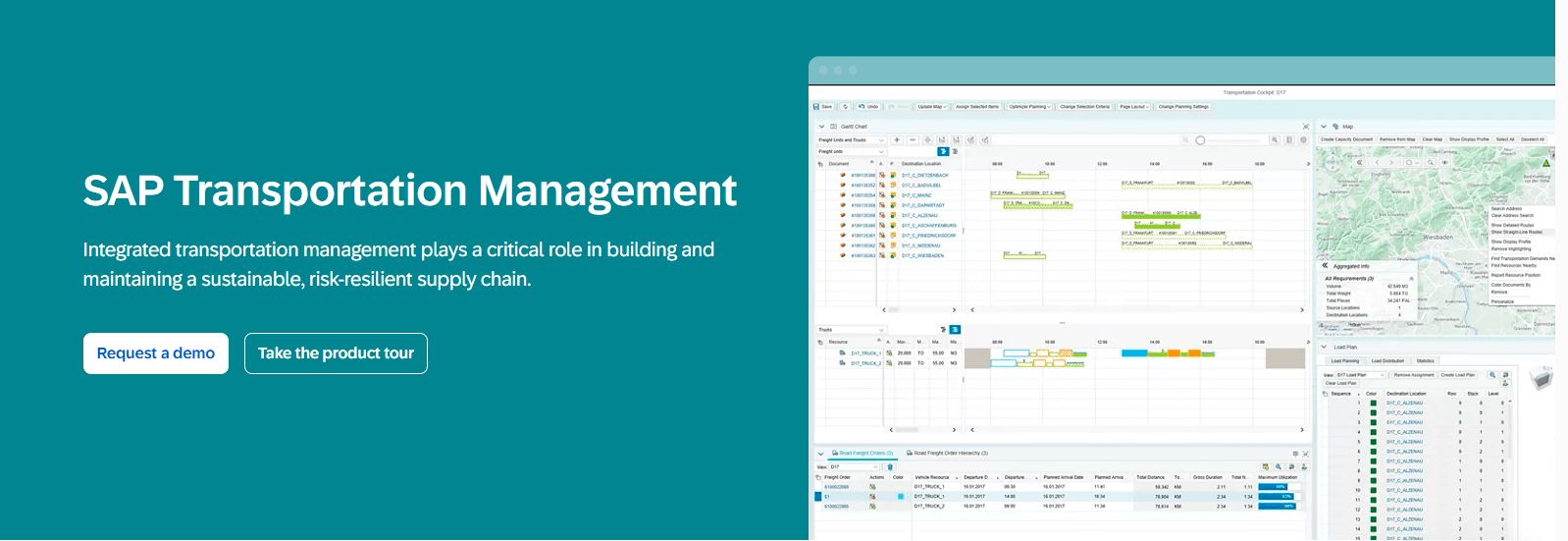The height and width of the screenshot is (541, 1568).
Task: Click the minus collapse icon in Gantt toolbar
Action: pyautogui.click(x=913, y=140)
